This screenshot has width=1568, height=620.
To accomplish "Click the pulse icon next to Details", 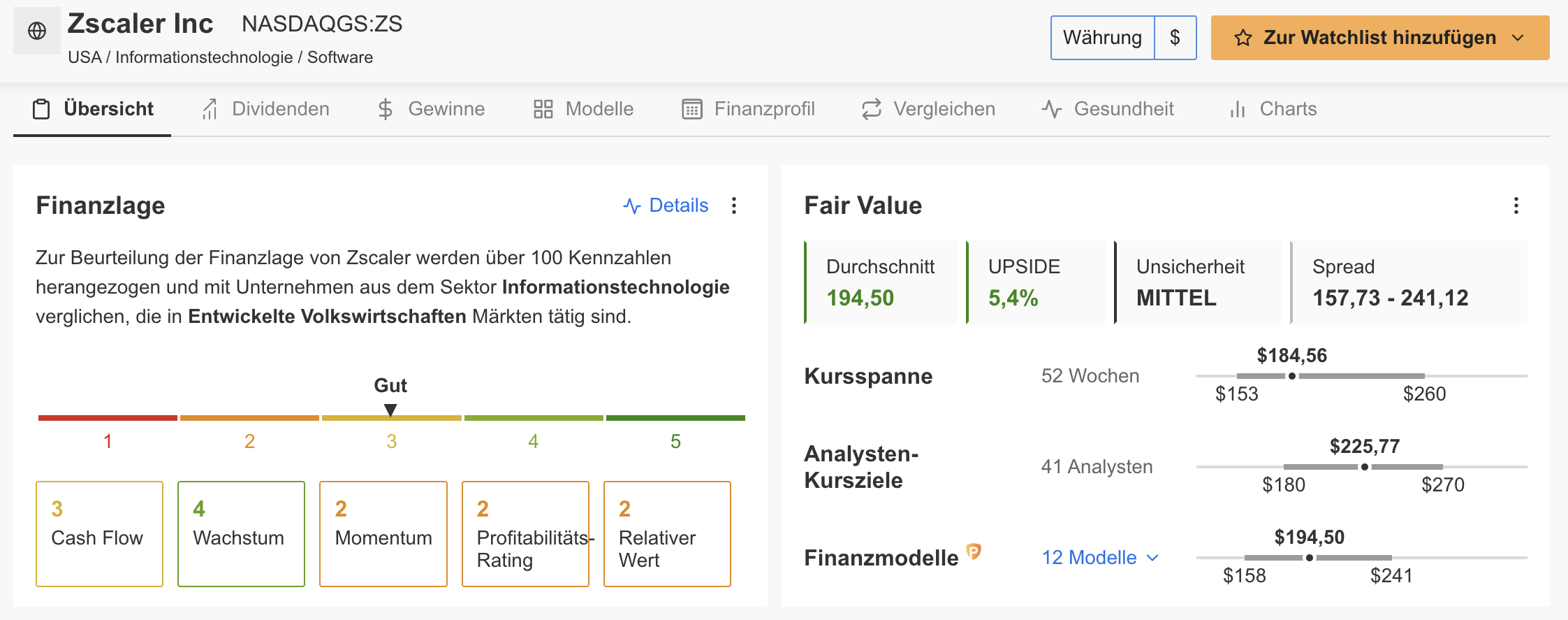I will point(632,206).
